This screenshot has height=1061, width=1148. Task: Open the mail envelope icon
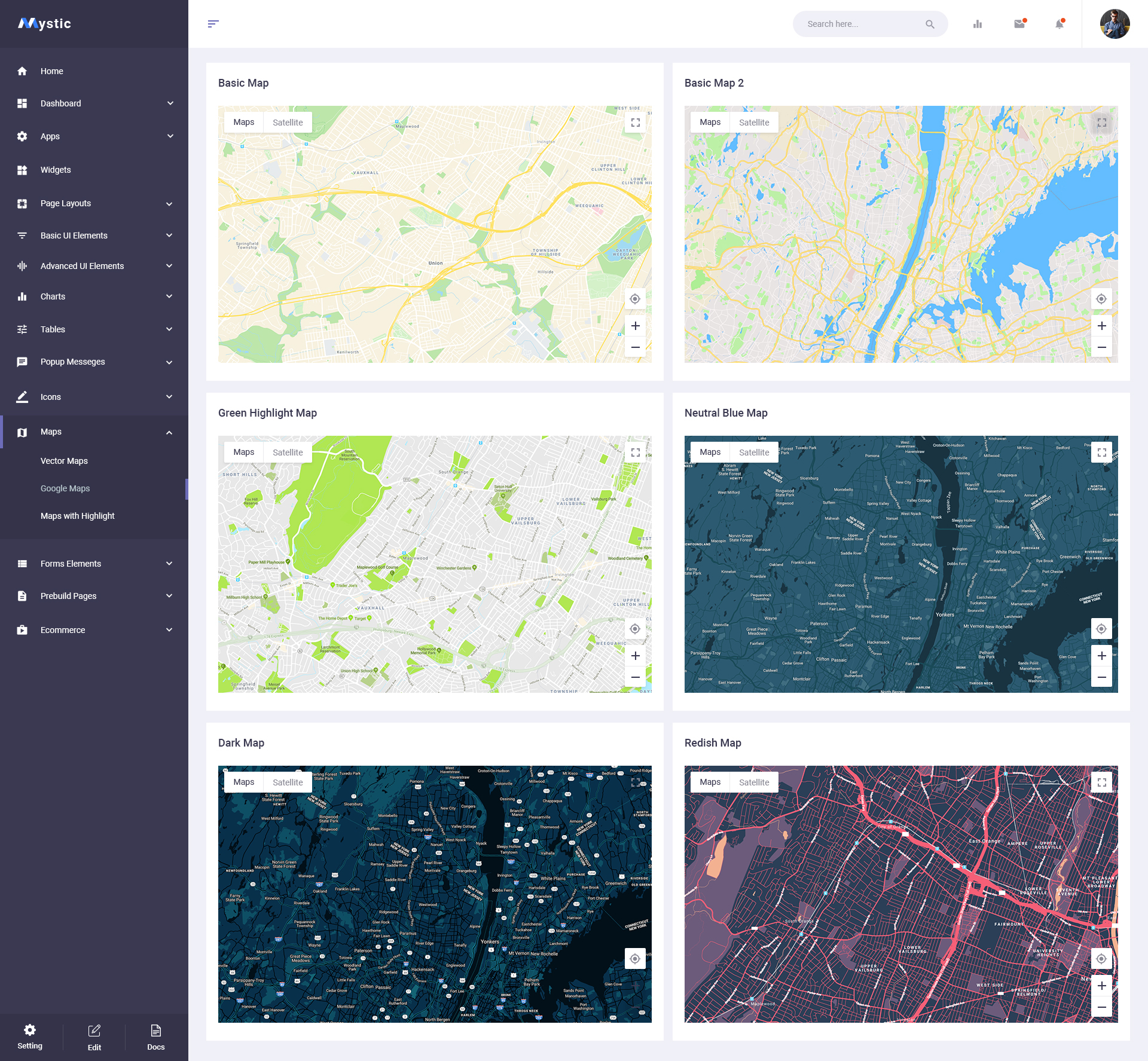[1019, 24]
